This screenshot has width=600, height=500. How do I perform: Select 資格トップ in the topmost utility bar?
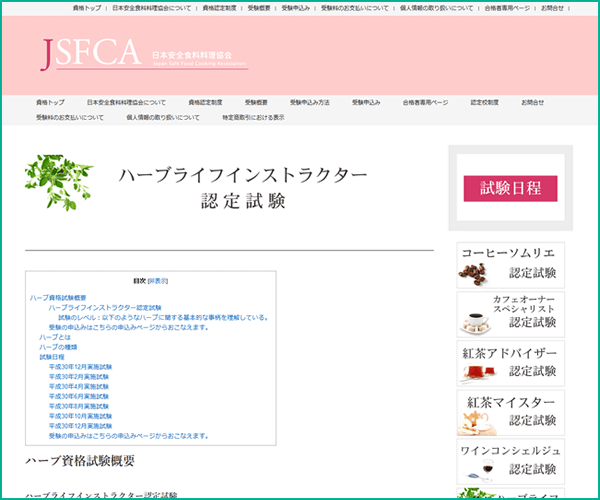click(x=87, y=8)
